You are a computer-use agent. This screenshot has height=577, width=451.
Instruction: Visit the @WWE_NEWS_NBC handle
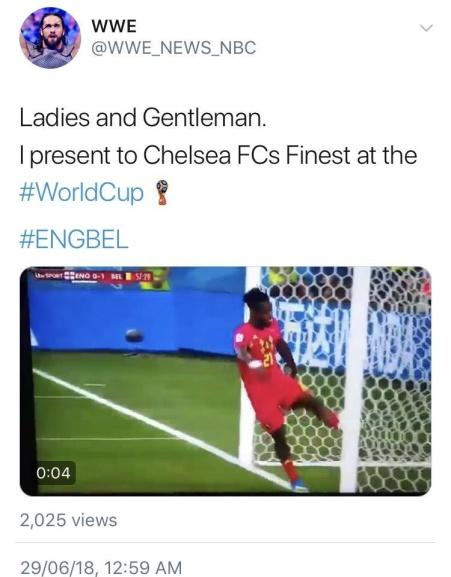(174, 48)
